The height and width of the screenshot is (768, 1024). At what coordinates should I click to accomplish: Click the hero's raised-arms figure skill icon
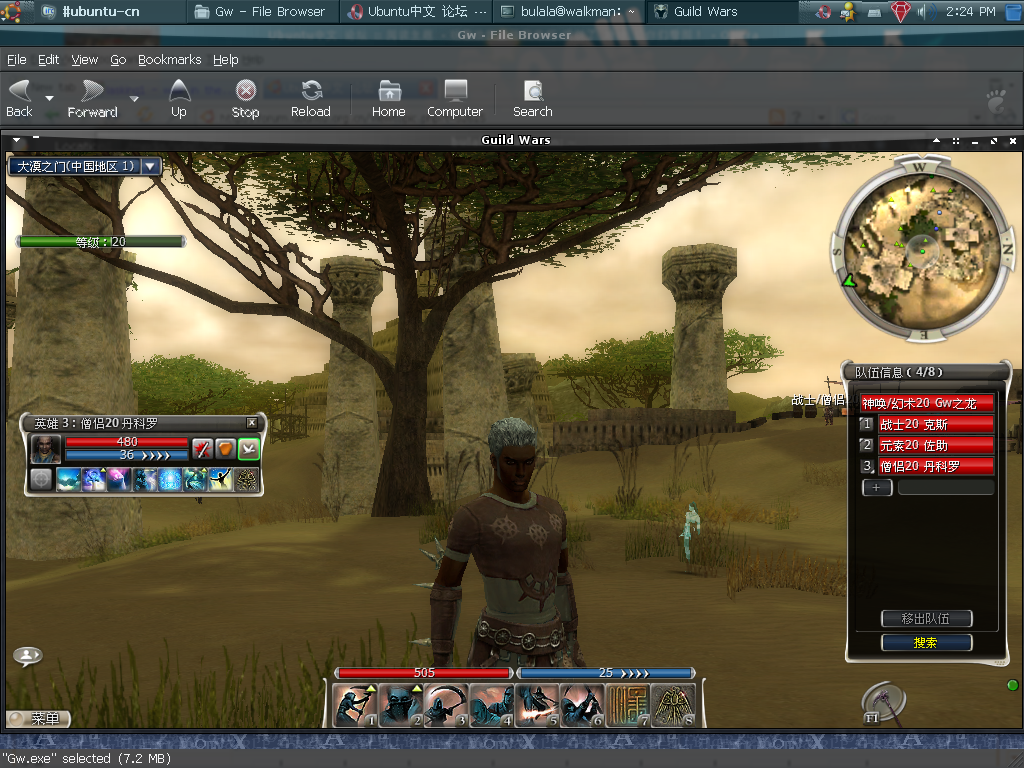[221, 479]
